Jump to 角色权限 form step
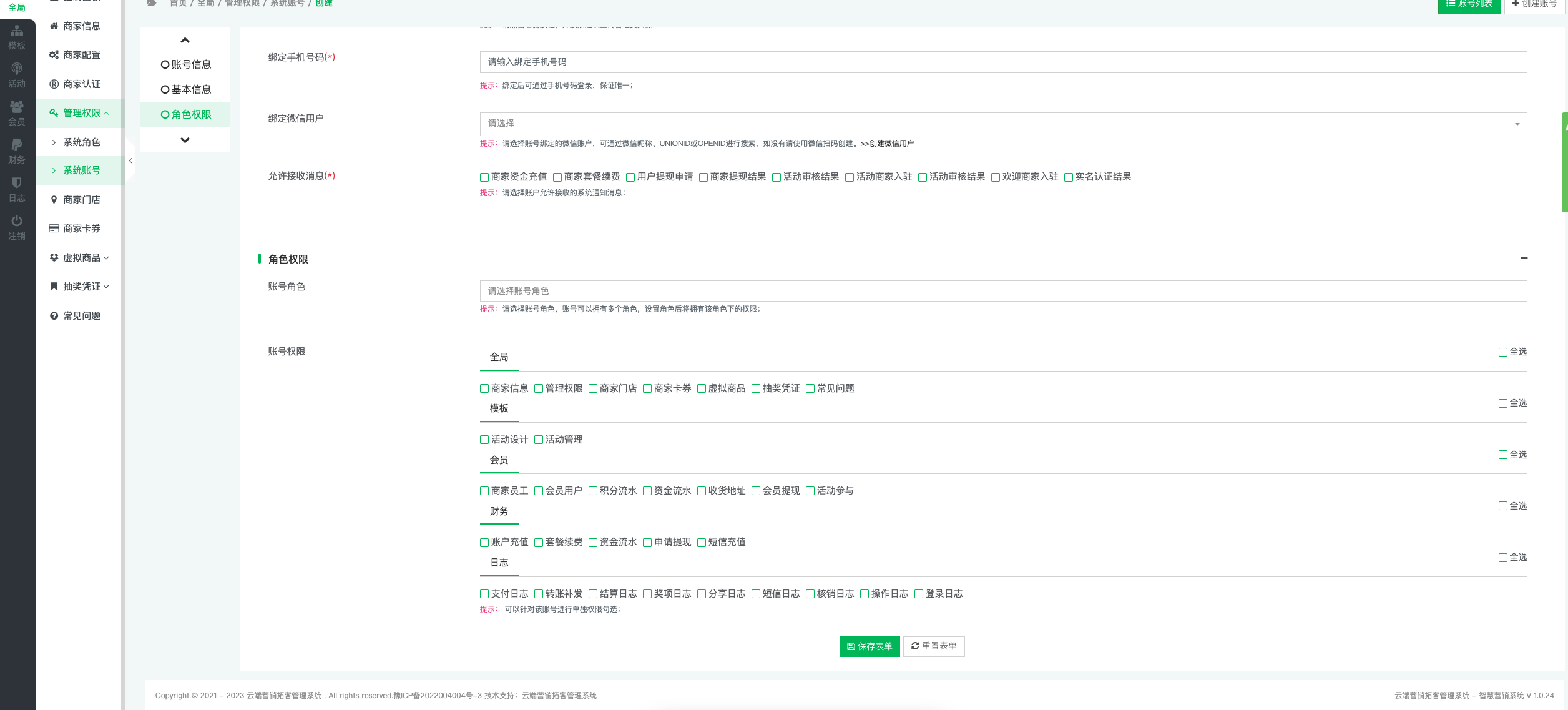Image resolution: width=1568 pixels, height=710 pixels. (185, 114)
